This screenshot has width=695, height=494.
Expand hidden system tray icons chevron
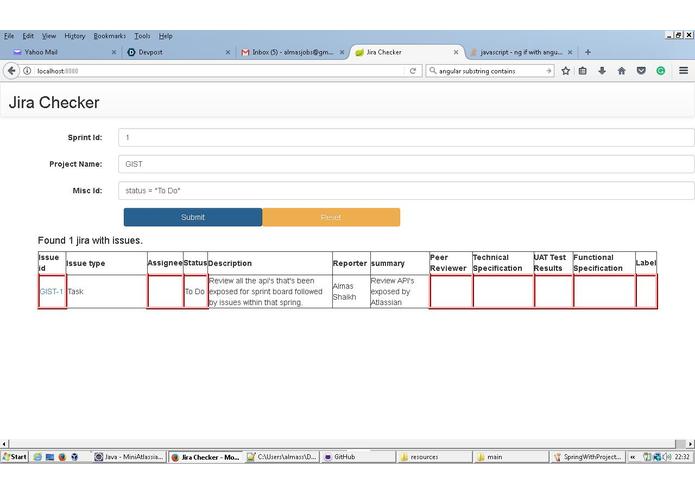[633, 457]
